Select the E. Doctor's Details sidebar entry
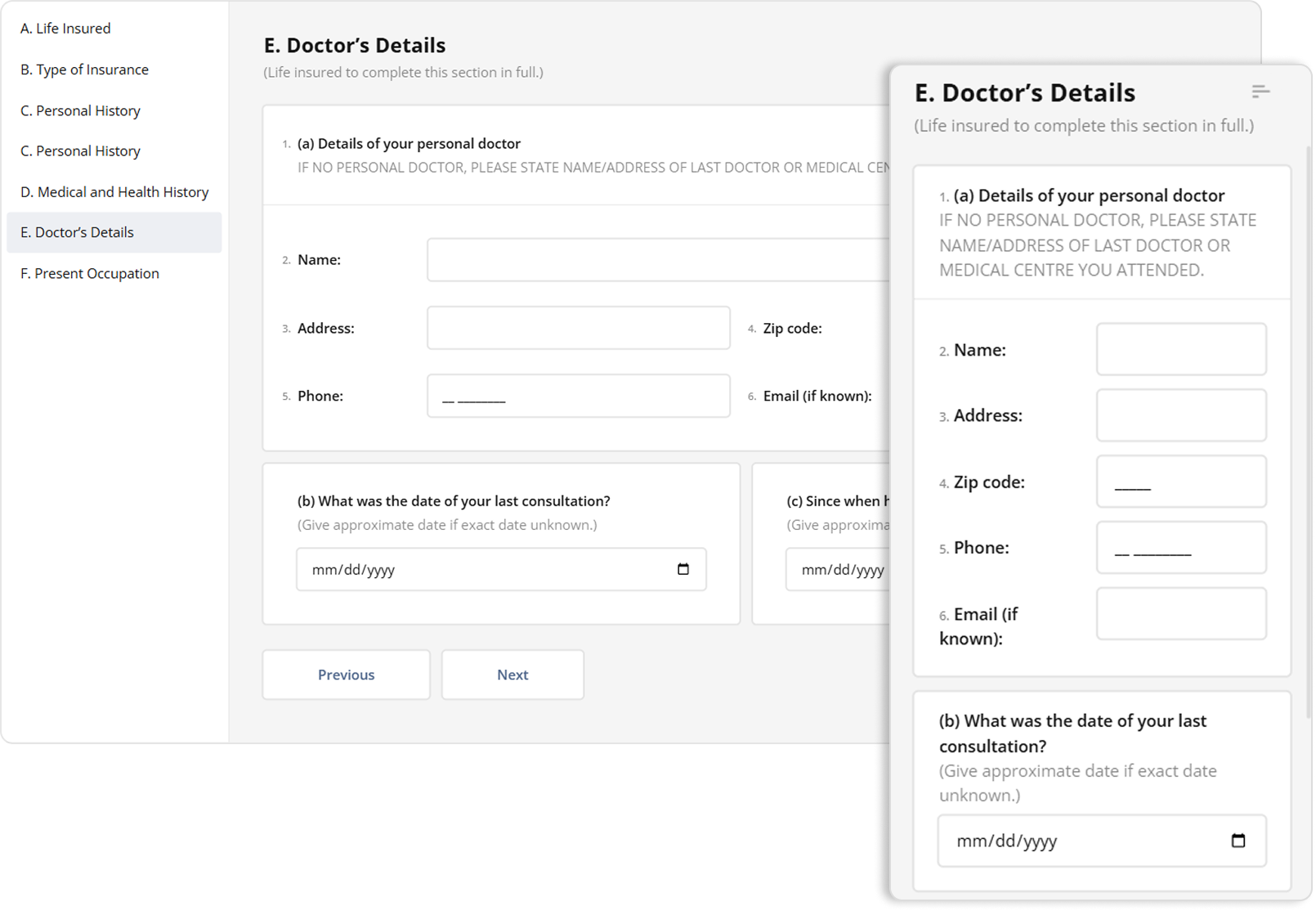Image resolution: width=1316 pixels, height=911 pixels. pyautogui.click(x=76, y=232)
